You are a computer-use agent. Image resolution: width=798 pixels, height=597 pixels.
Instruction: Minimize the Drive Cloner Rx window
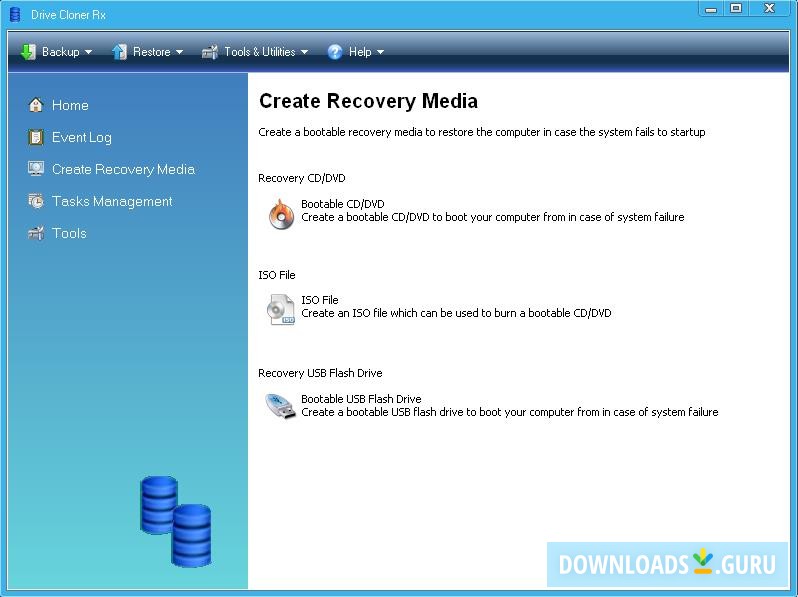coord(711,9)
